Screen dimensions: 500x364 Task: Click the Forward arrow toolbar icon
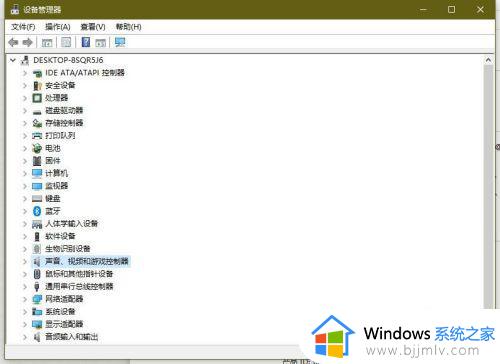[28, 42]
